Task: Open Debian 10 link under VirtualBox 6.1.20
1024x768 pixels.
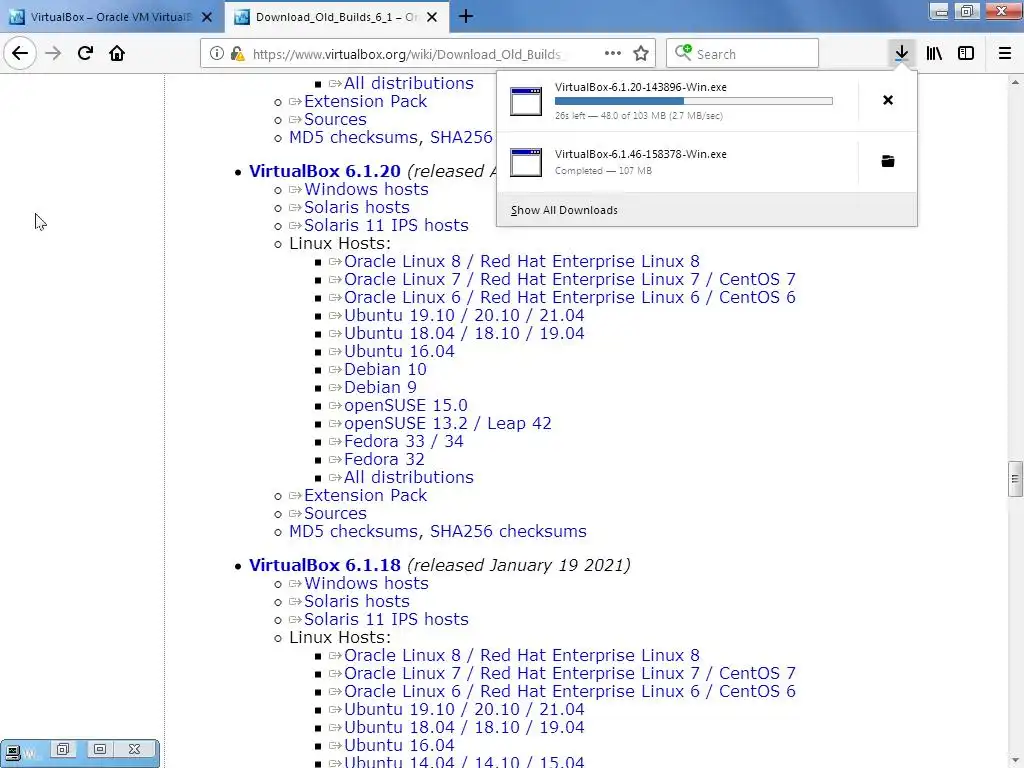Action: 385,369
